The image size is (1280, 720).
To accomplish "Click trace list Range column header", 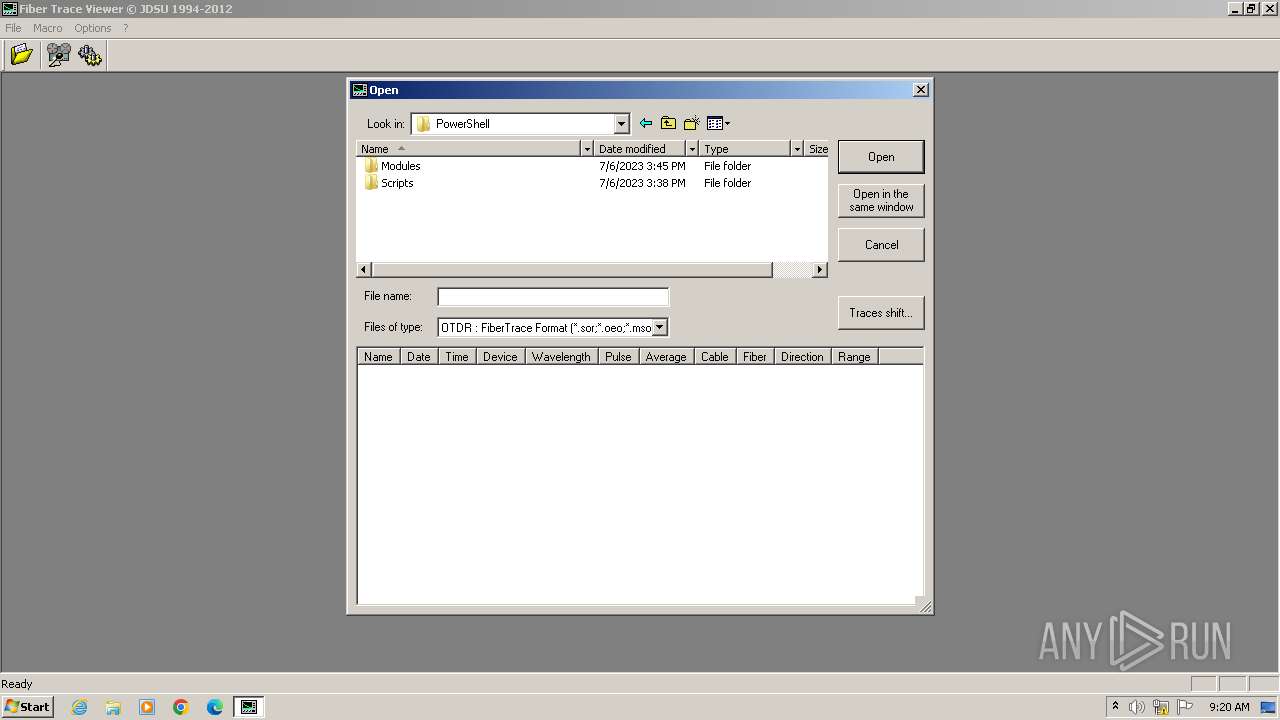I will click(x=854, y=357).
